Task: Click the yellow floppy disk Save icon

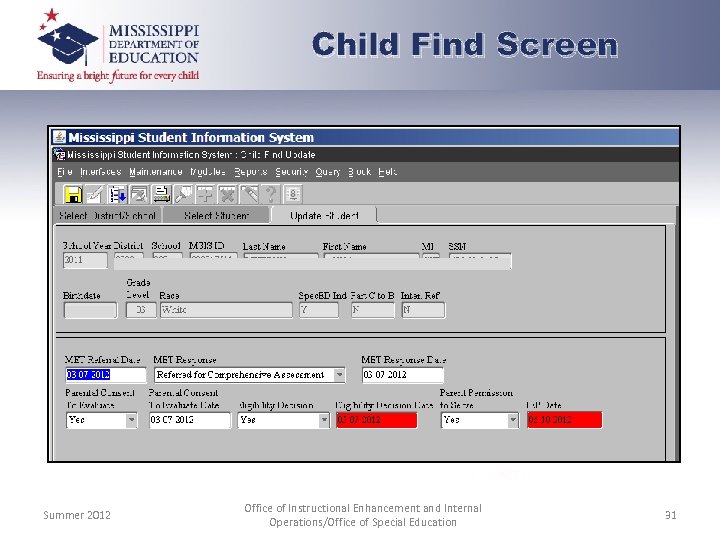Action: tap(73, 194)
